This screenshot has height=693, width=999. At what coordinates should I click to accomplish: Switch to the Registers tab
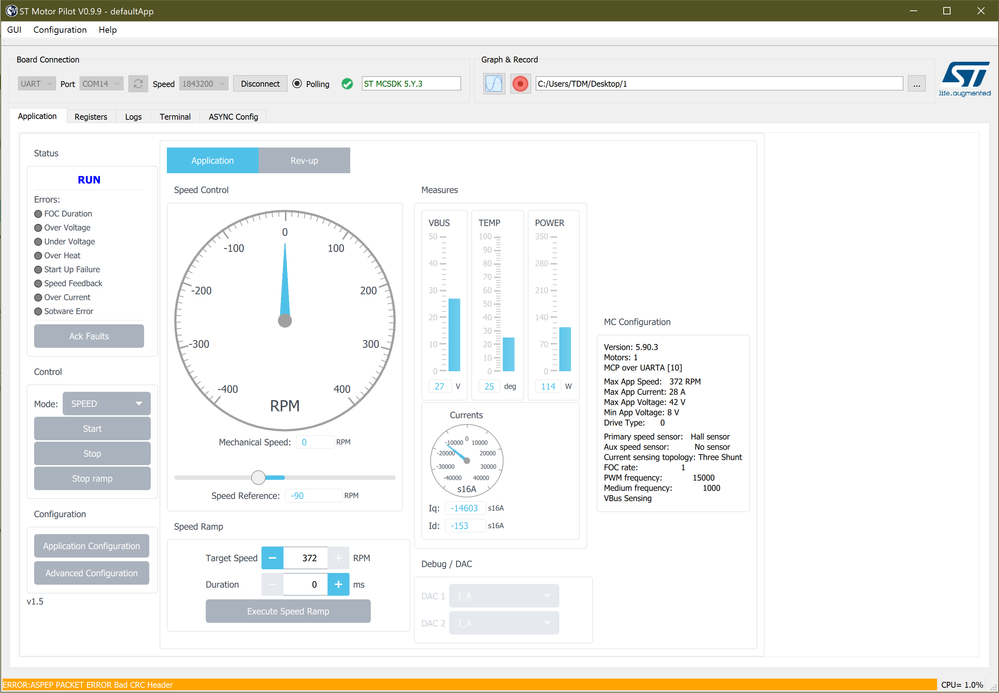tap(90, 117)
